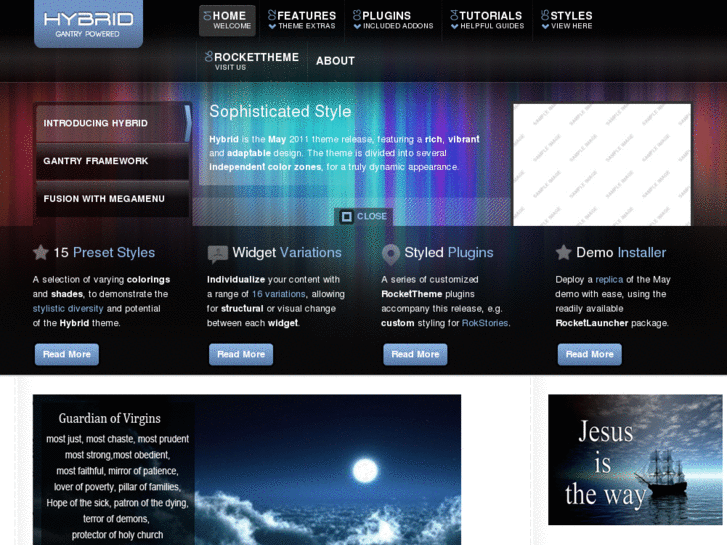Click the square icon beside Close
Screen dimensions: 727x545
[346, 217]
